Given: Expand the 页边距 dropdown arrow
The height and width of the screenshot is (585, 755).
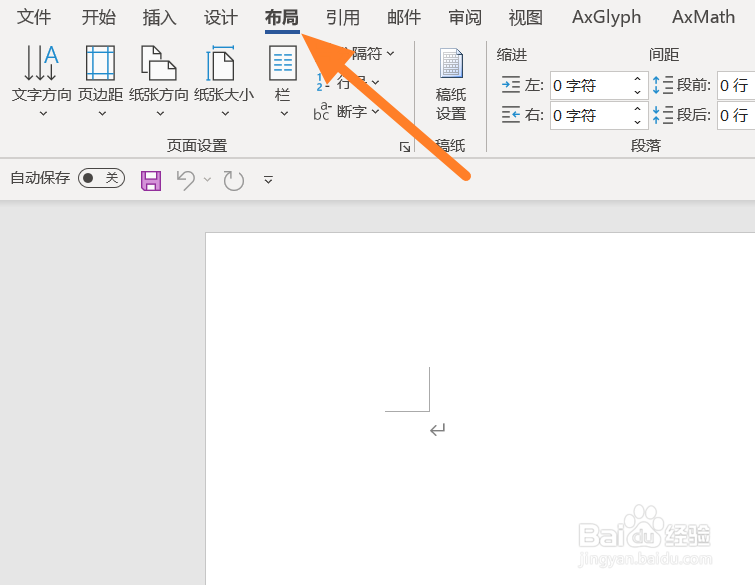Looking at the screenshot, I should (x=102, y=114).
